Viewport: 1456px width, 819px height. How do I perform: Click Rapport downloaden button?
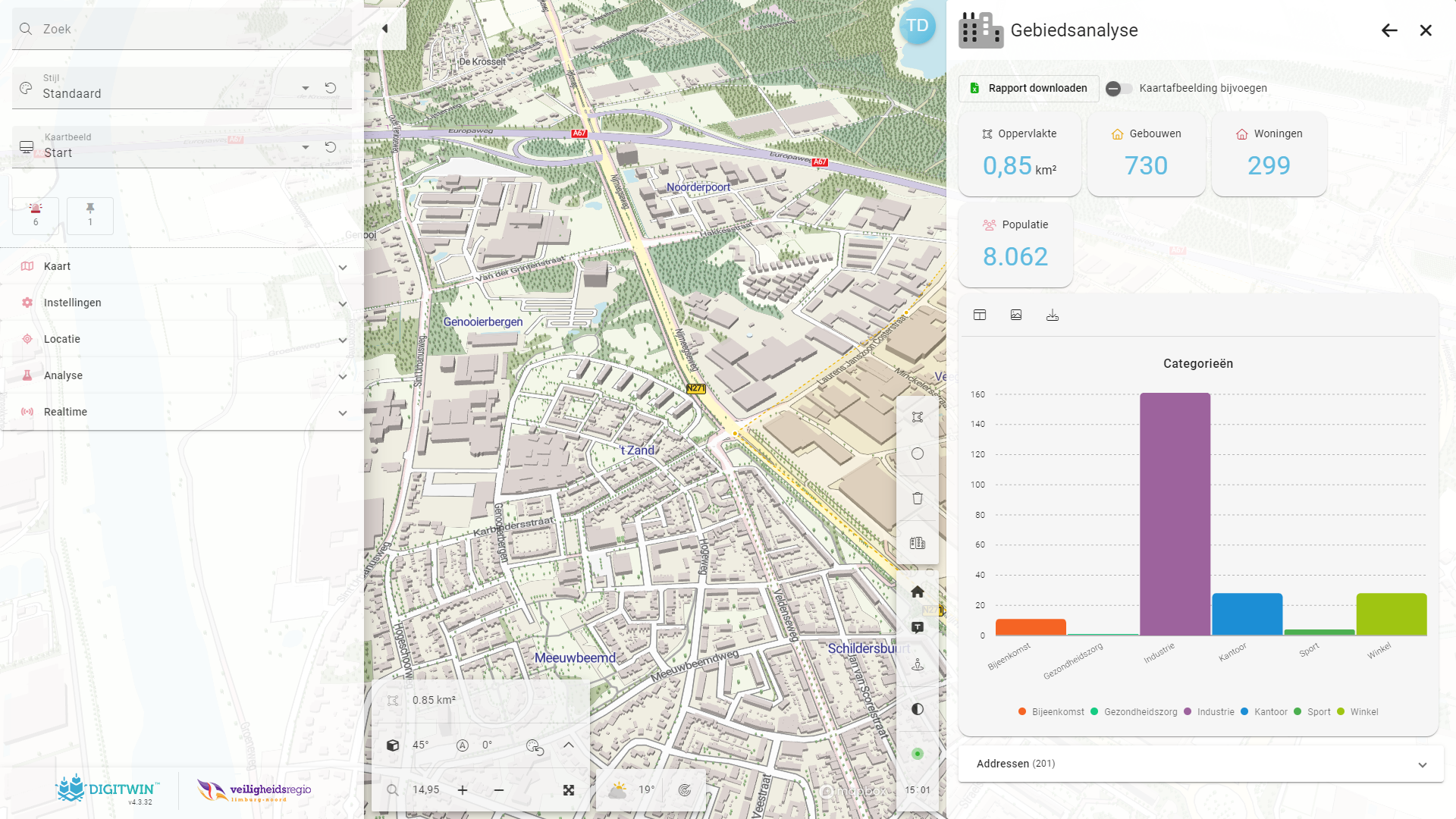pyautogui.click(x=1029, y=89)
